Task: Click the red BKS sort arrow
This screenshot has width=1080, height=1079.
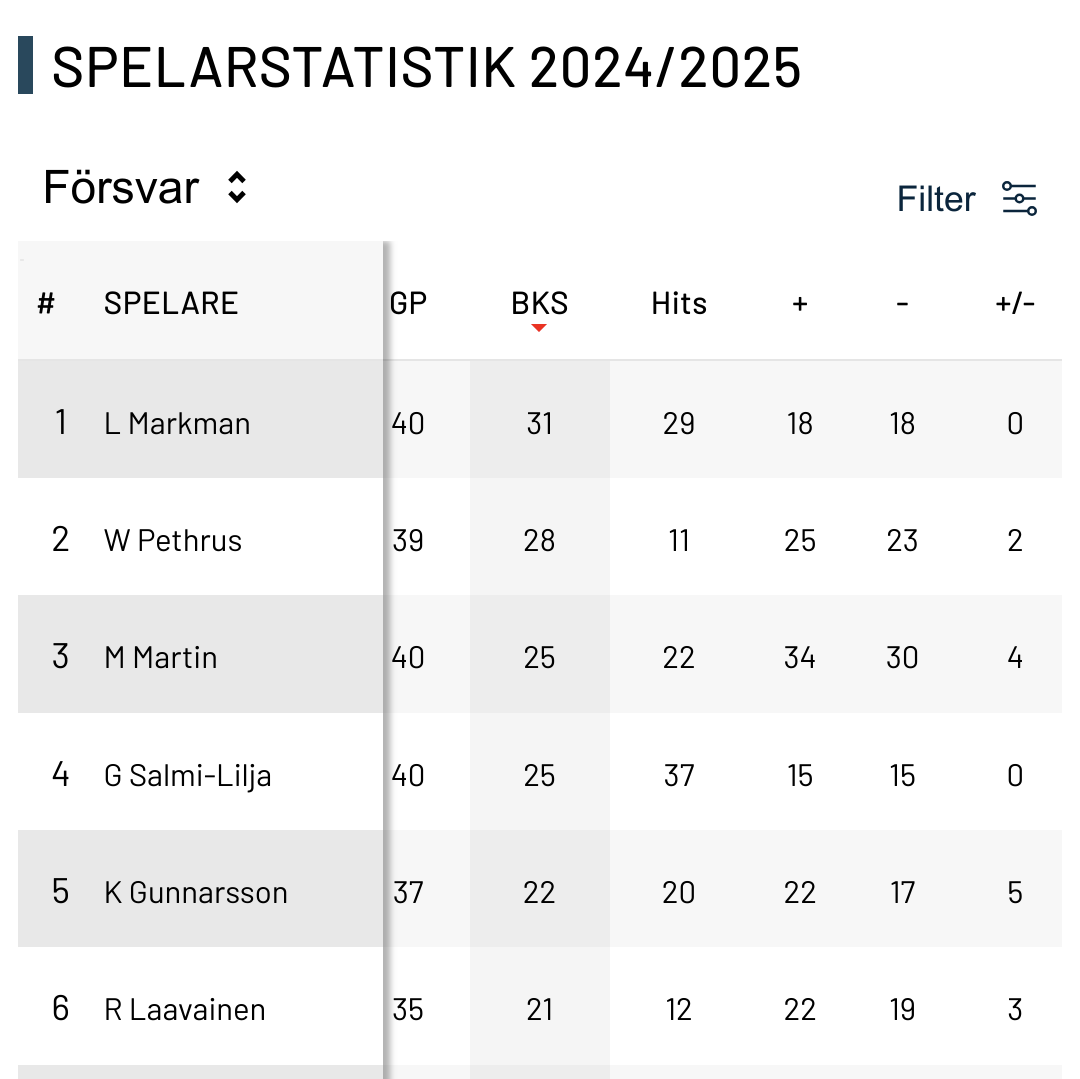Action: click(539, 328)
